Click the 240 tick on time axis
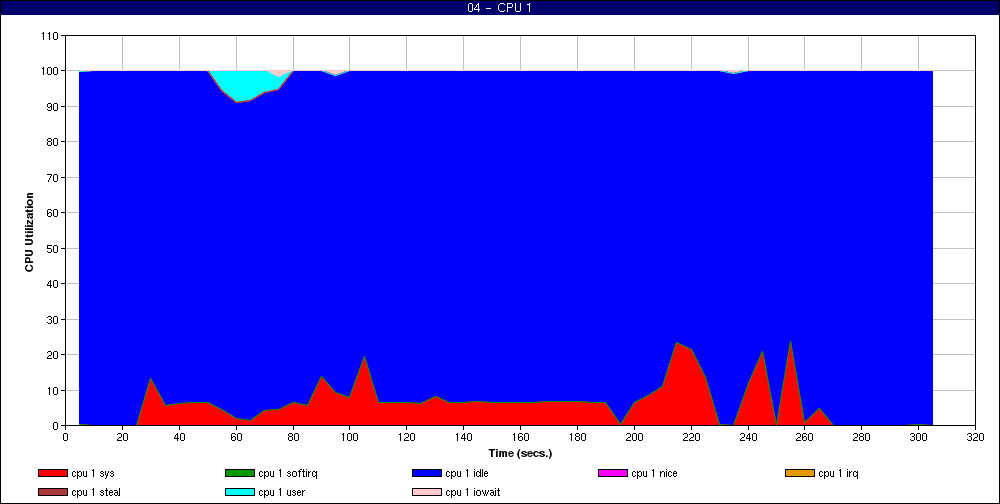The height and width of the screenshot is (504, 1000). [748, 436]
